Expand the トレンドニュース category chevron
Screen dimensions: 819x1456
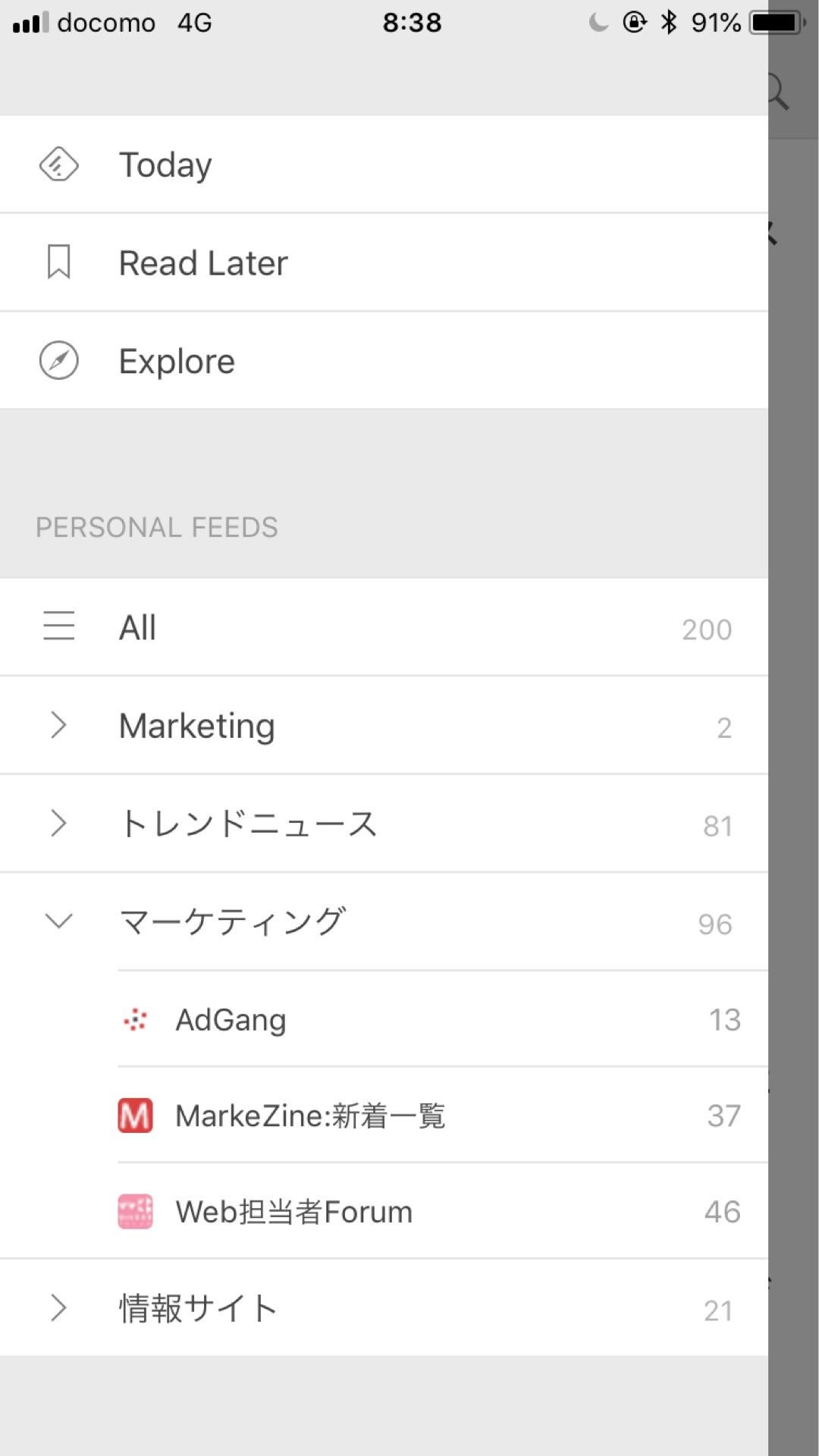pos(58,824)
